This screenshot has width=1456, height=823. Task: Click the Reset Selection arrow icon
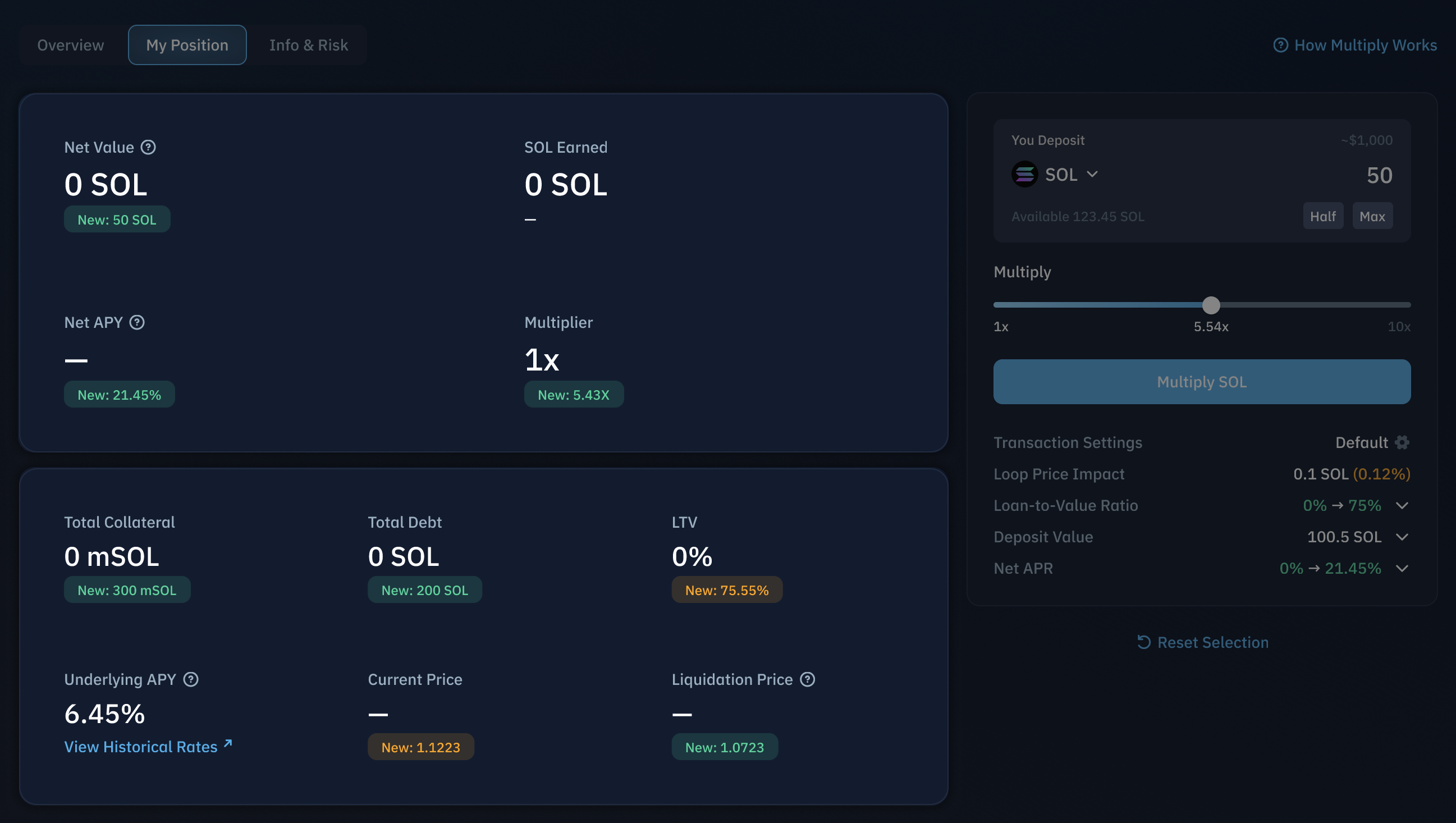pyautogui.click(x=1143, y=643)
